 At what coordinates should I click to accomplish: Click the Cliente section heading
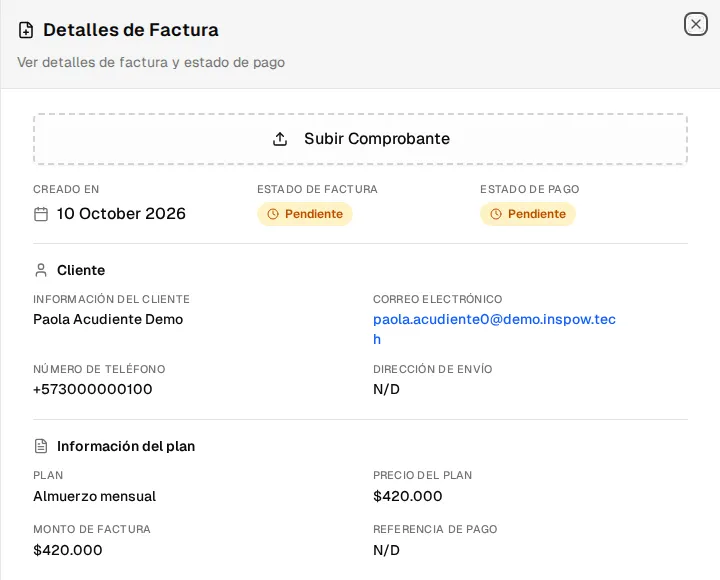pos(81,270)
